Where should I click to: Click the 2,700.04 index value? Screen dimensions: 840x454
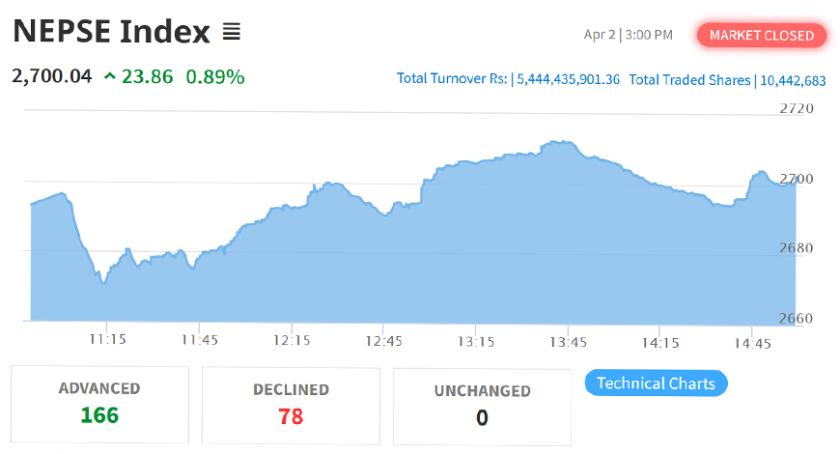[x=51, y=76]
